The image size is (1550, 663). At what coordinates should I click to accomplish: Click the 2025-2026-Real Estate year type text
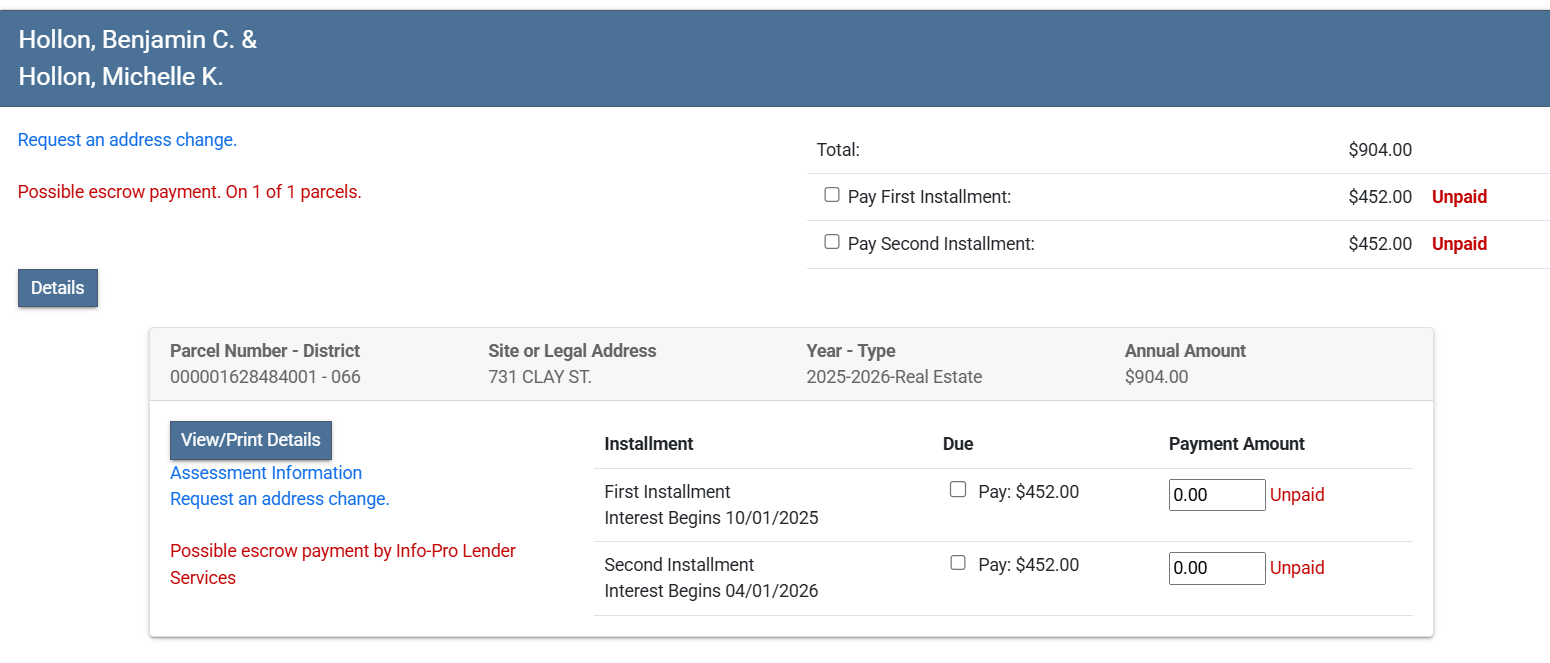tap(894, 377)
